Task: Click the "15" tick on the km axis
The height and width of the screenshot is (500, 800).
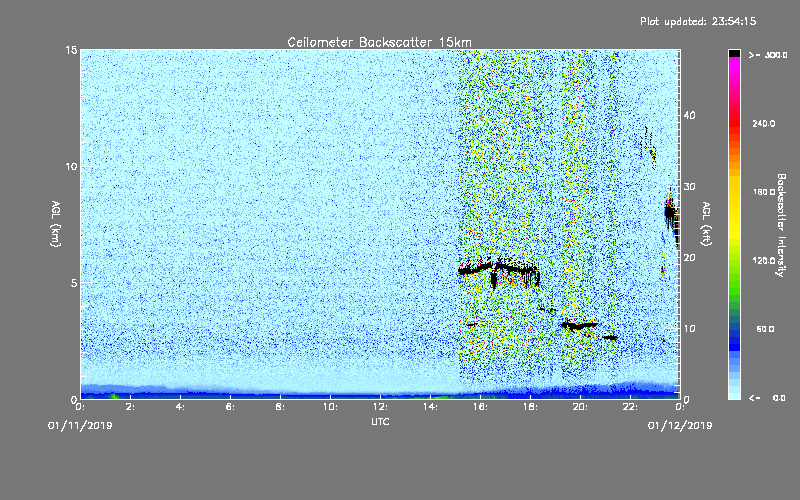Action: point(71,50)
